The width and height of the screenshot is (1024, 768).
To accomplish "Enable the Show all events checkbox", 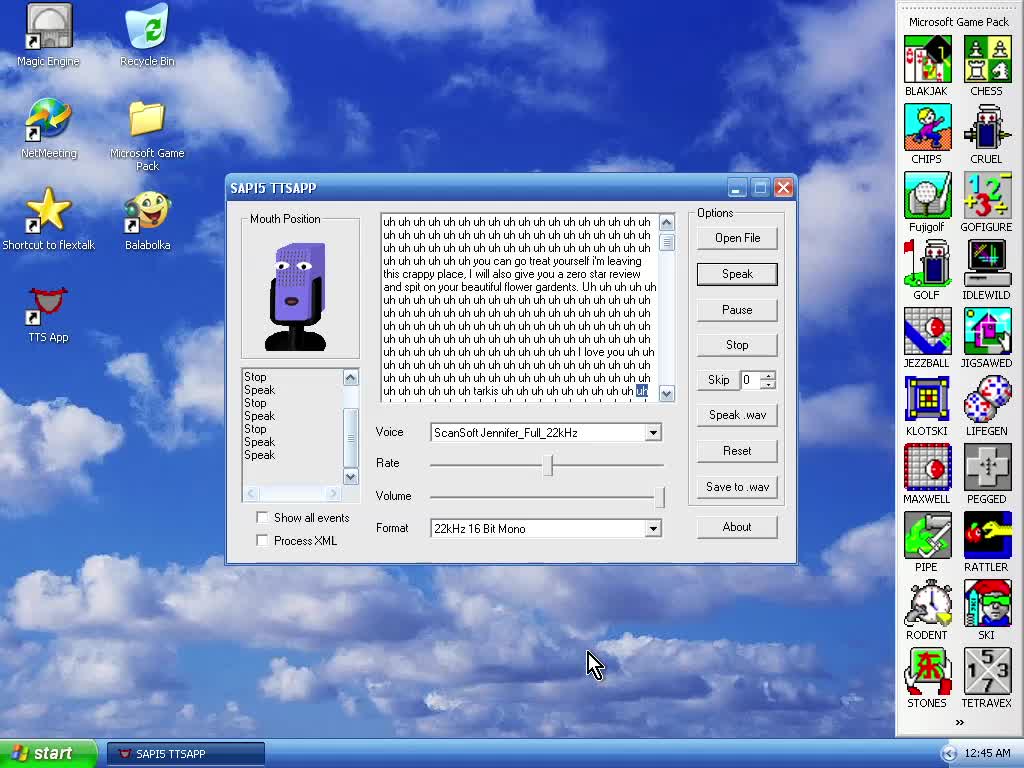I will (x=263, y=518).
